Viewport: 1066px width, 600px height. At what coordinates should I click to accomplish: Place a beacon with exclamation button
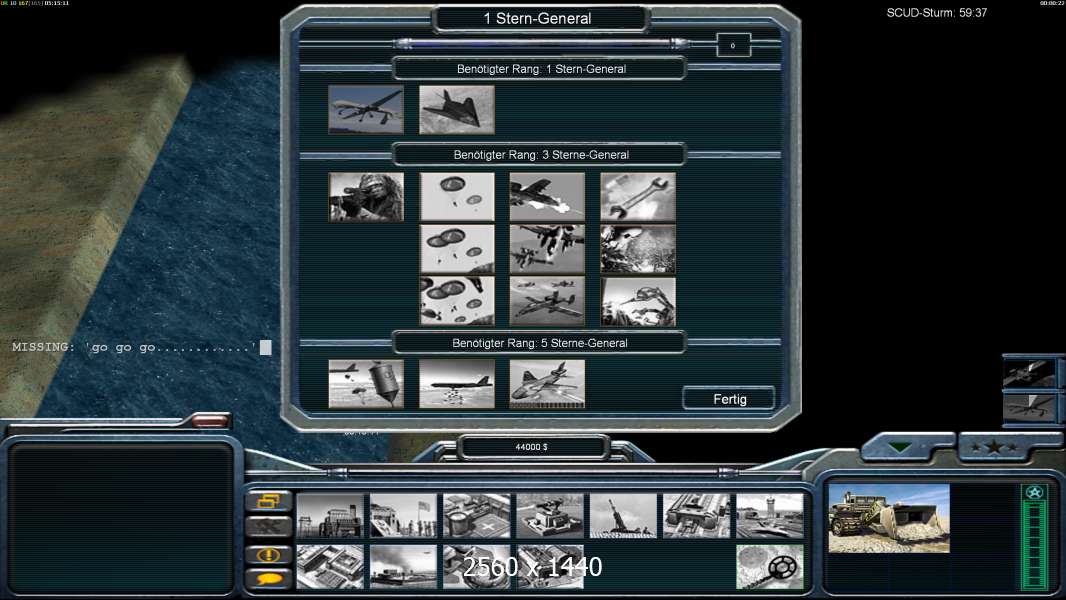coord(269,554)
